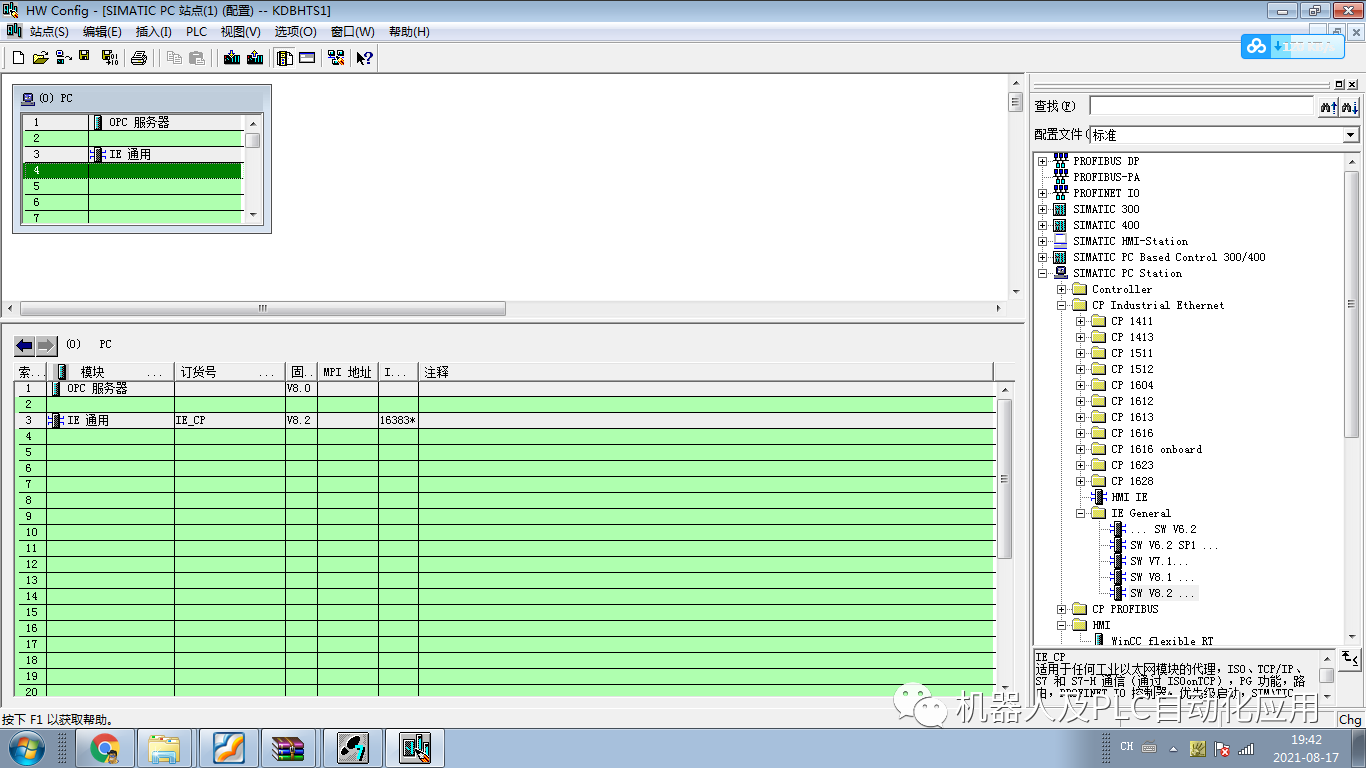Open the 插入(I) menu
Viewport: 1366px width, 768px height.
(x=154, y=32)
